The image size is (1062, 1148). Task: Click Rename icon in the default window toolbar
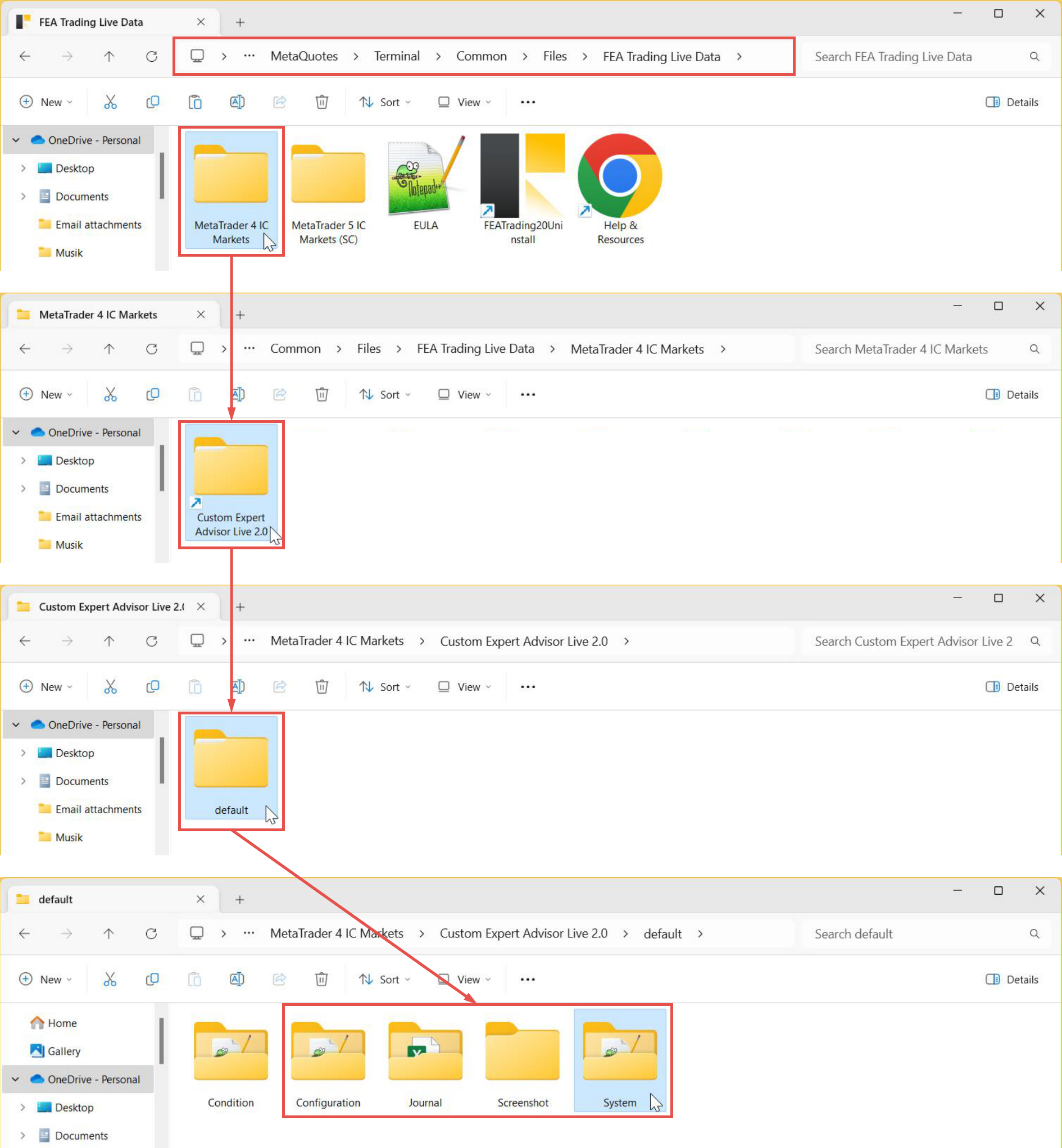click(x=237, y=979)
